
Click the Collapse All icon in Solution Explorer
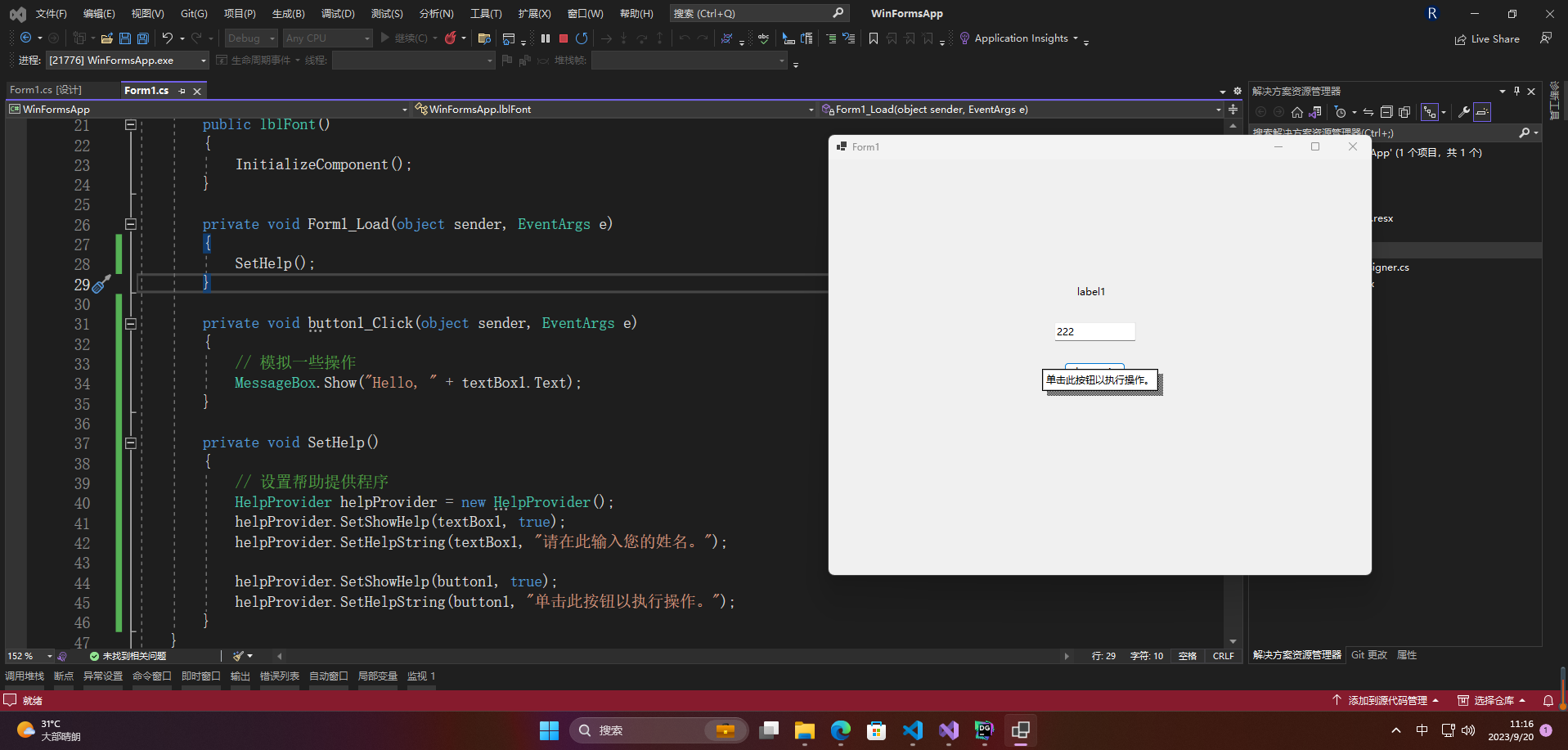coord(1386,112)
